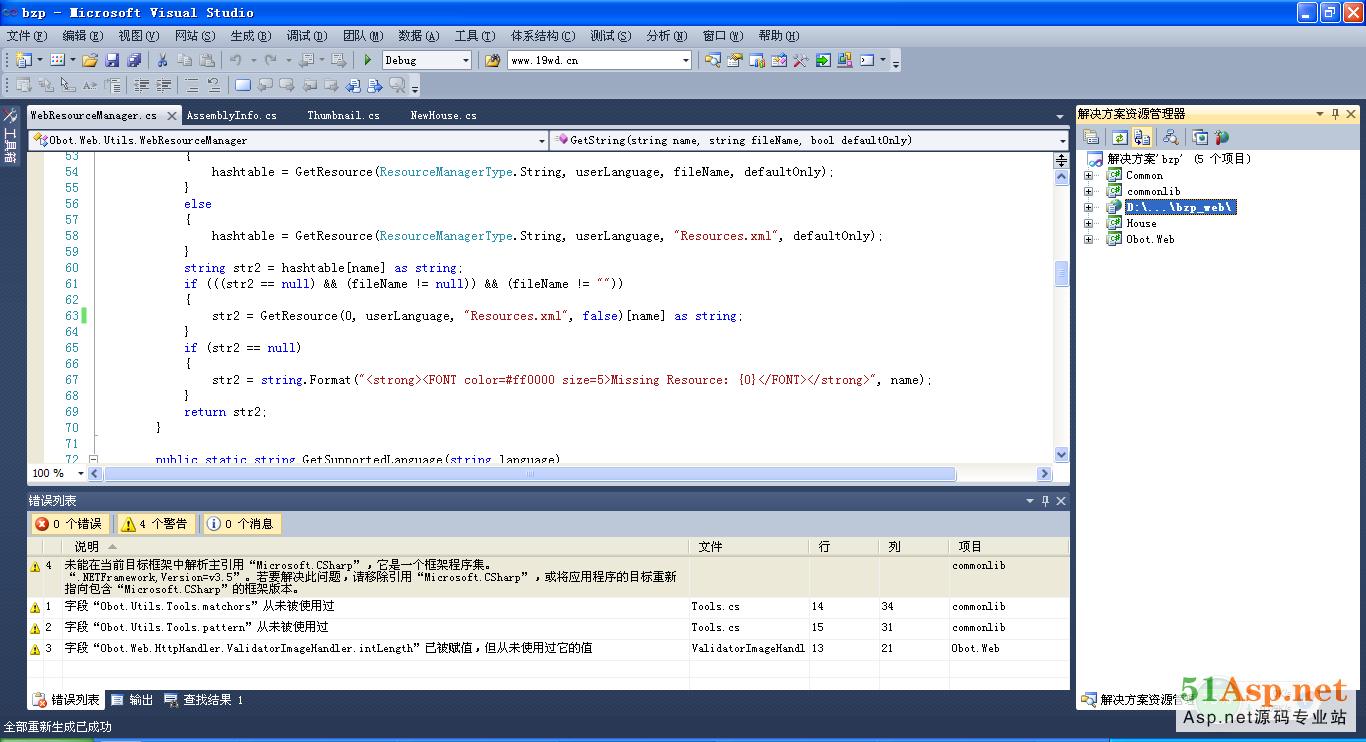The image size is (1366, 742).
Task: Switch to the 输出 output tab
Action: click(132, 700)
